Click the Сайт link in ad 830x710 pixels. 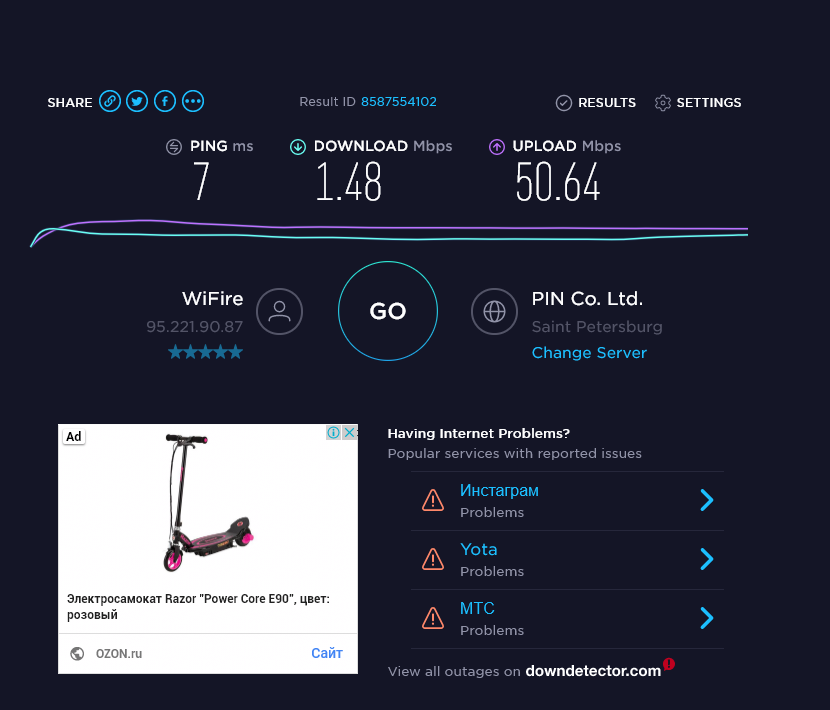pos(327,653)
